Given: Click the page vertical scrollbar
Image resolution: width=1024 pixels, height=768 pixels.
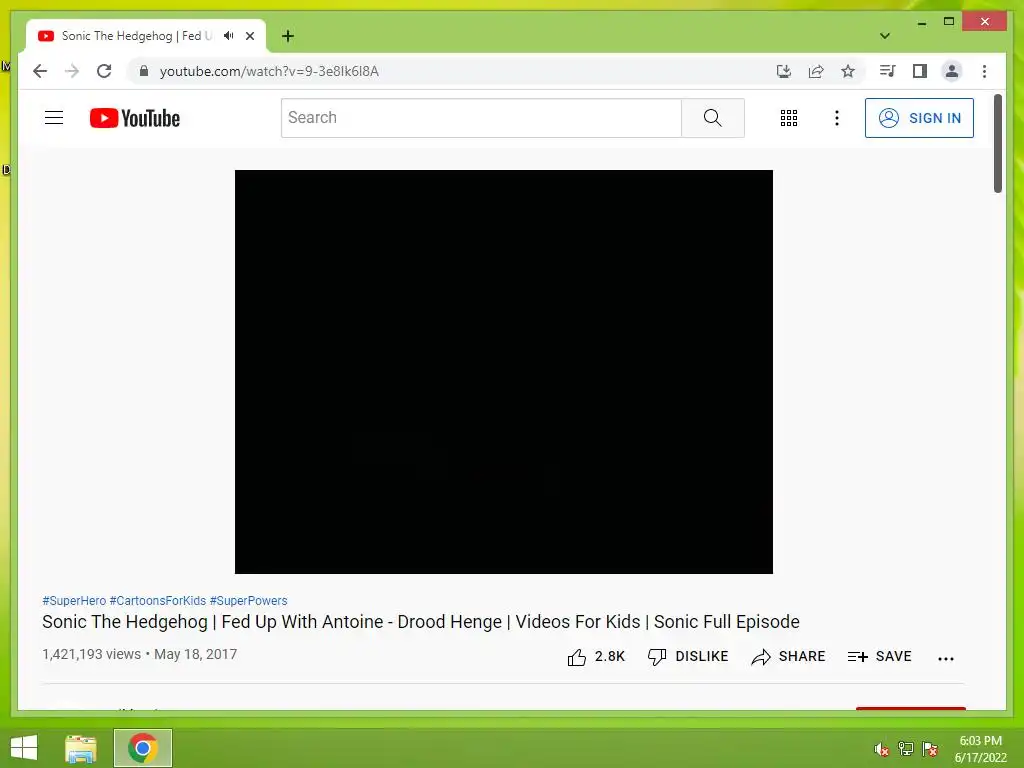Looking at the screenshot, I should (997, 144).
